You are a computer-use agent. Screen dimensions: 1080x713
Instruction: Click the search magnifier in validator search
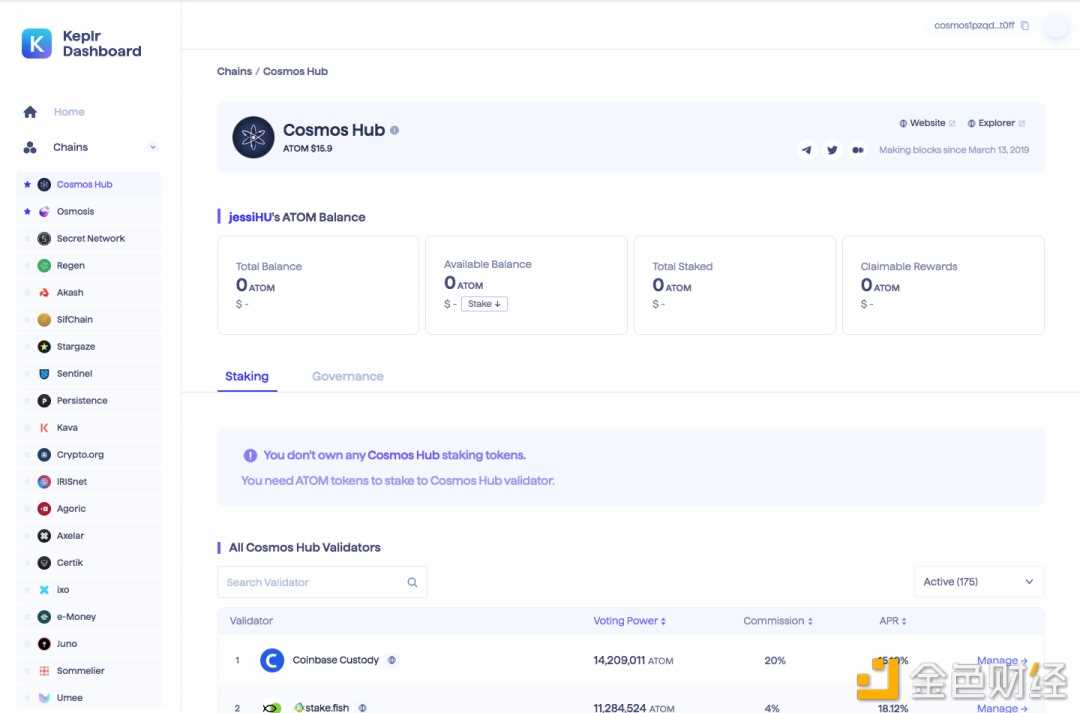412,582
